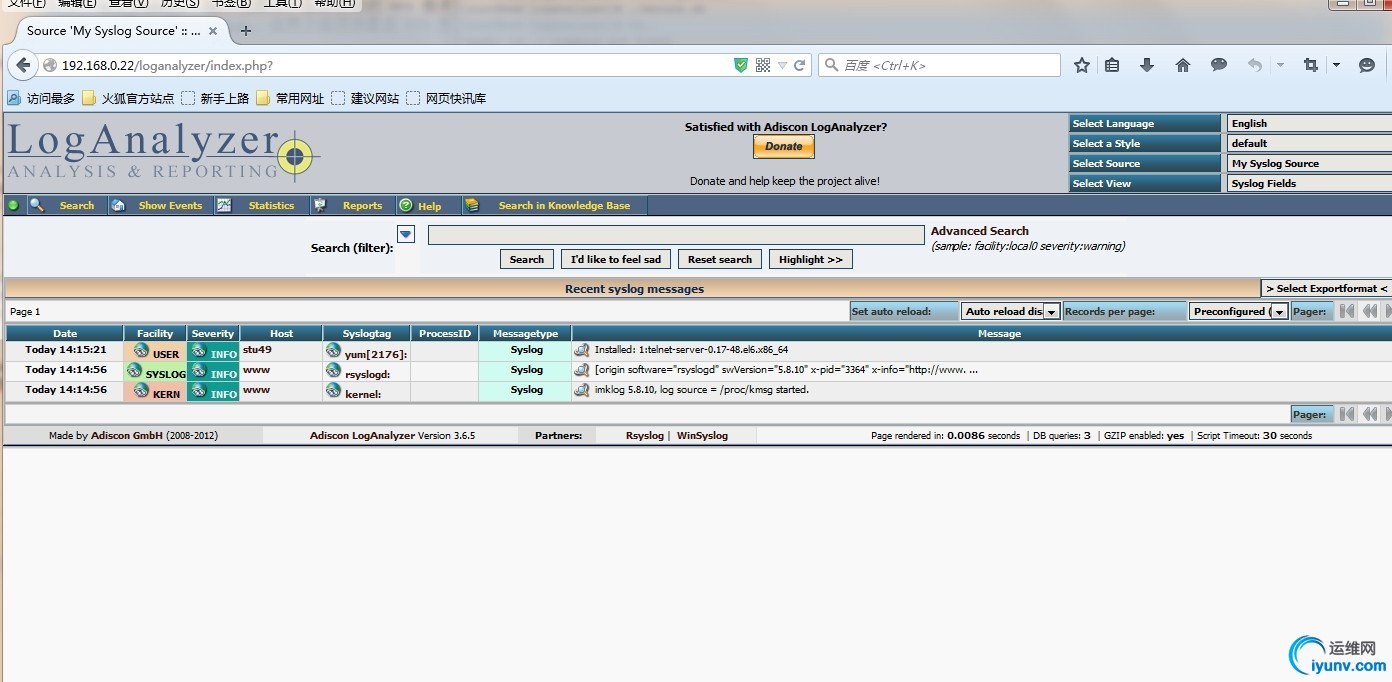Open Firefox downloads arrow icon
Viewport: 1392px width, 682px height.
[1147, 65]
